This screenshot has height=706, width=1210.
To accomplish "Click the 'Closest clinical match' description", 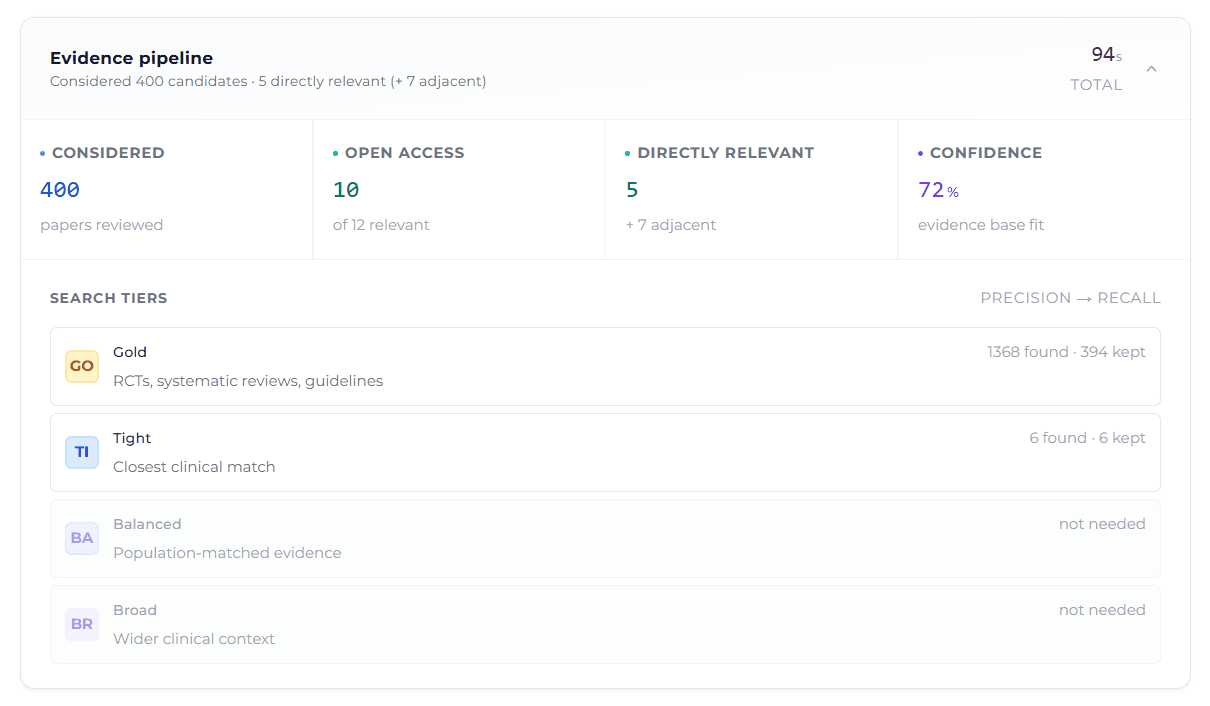I will (x=194, y=467).
